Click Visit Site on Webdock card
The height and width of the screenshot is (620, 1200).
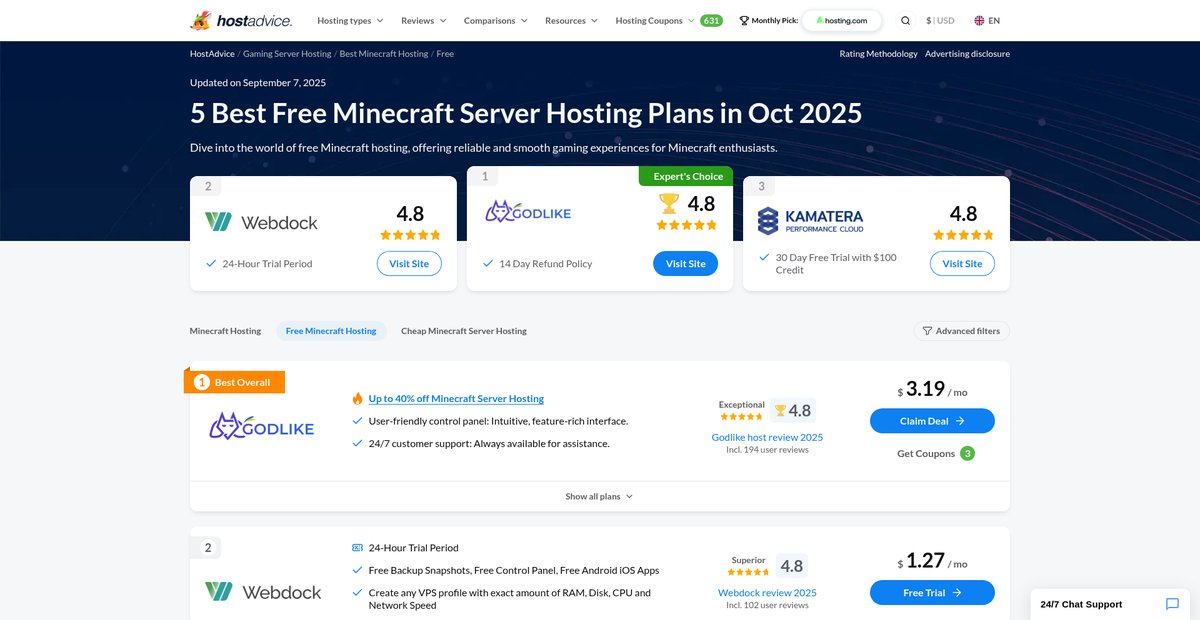point(409,264)
